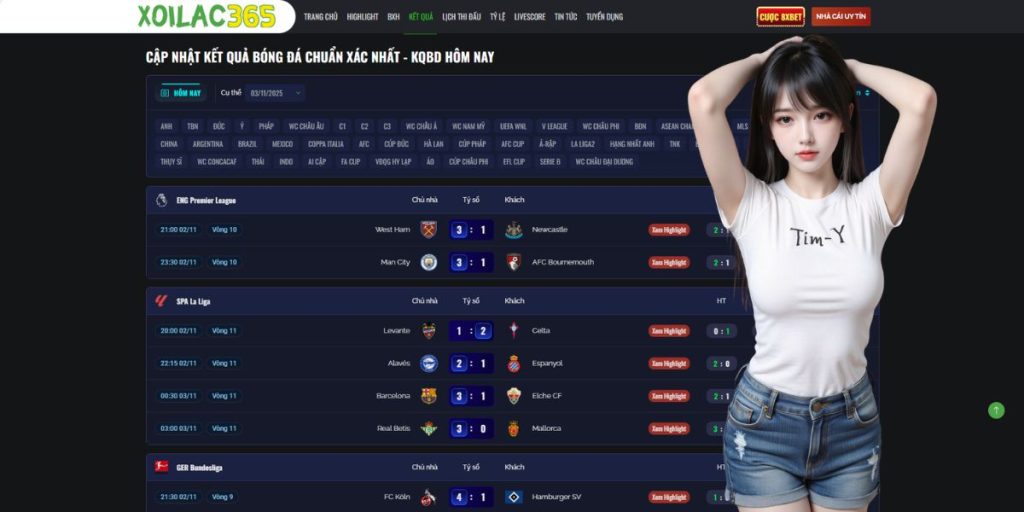Click the La Liga red logo icon
The image size is (1024, 512).
(161, 301)
